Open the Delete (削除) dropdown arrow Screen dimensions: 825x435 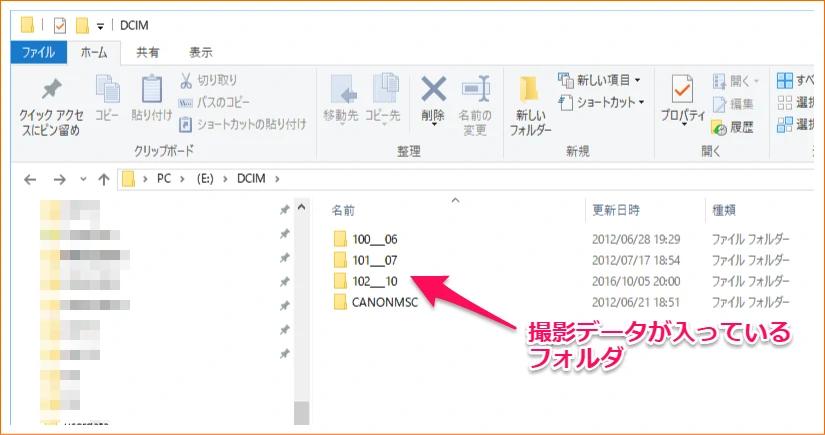point(434,125)
